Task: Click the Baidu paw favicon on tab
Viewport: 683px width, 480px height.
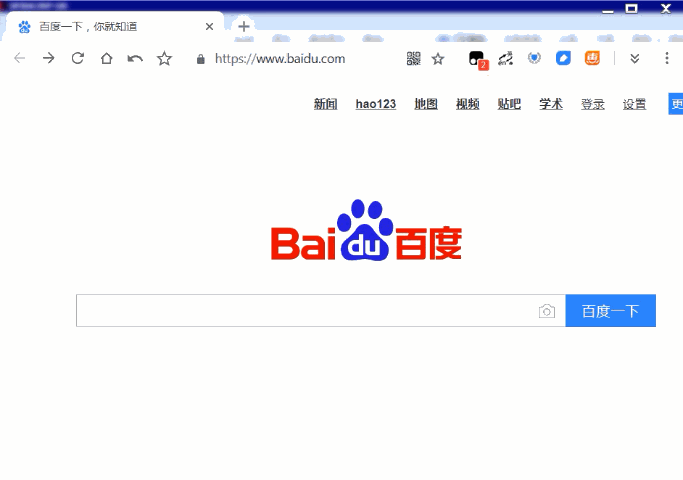Action: pos(24,27)
